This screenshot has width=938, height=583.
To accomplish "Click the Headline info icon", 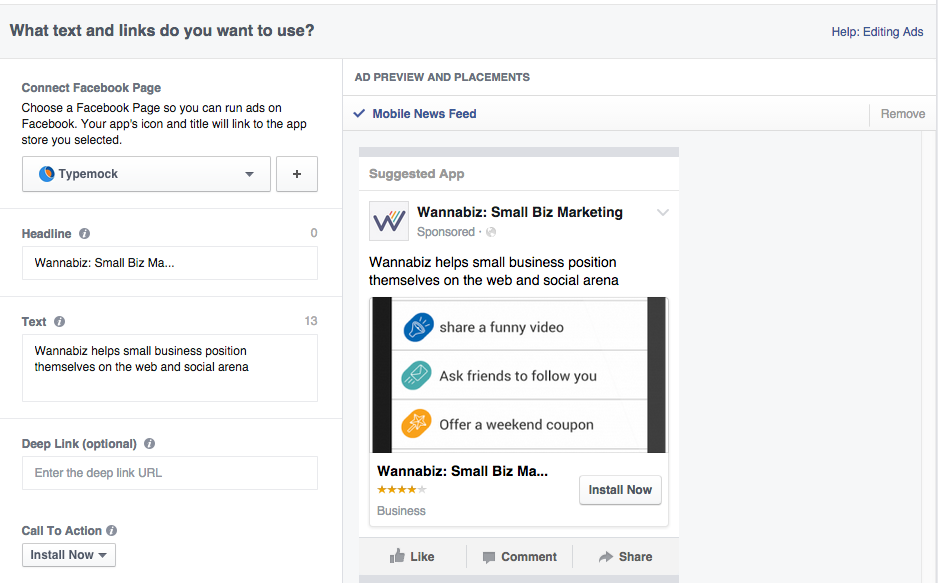I will point(84,234).
